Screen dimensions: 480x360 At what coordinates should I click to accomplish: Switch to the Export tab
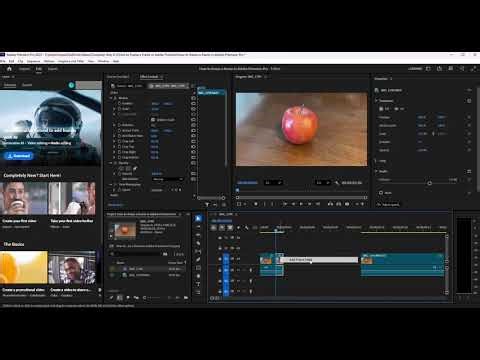coord(53,69)
